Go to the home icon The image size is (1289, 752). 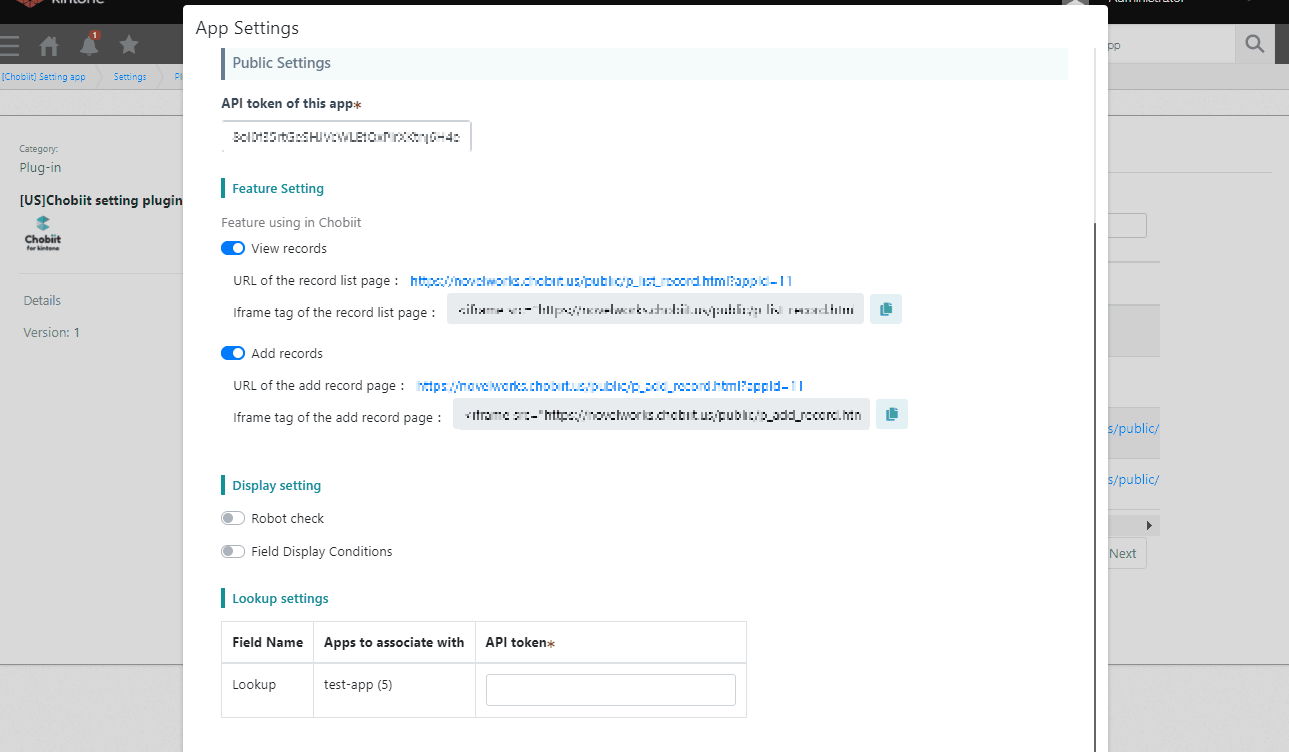point(49,45)
